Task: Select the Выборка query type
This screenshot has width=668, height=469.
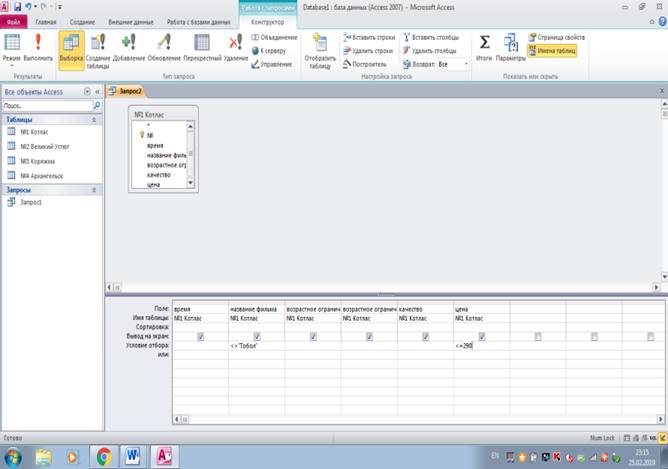Action: point(71,50)
